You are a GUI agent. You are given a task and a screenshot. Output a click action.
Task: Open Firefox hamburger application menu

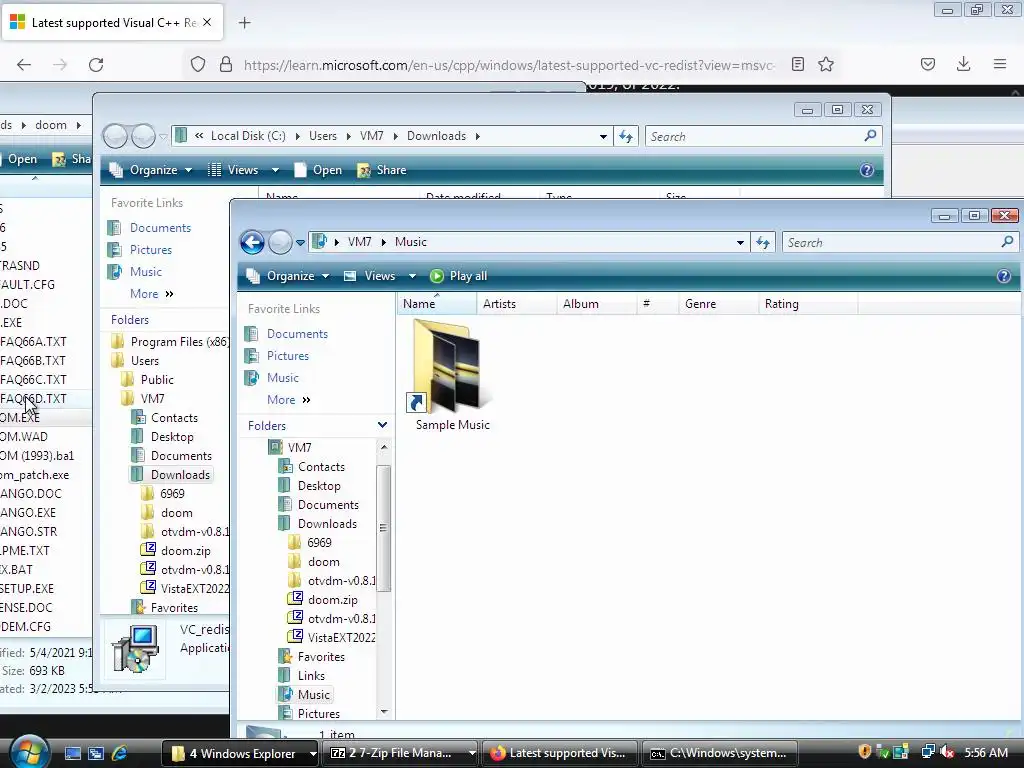(1000, 64)
